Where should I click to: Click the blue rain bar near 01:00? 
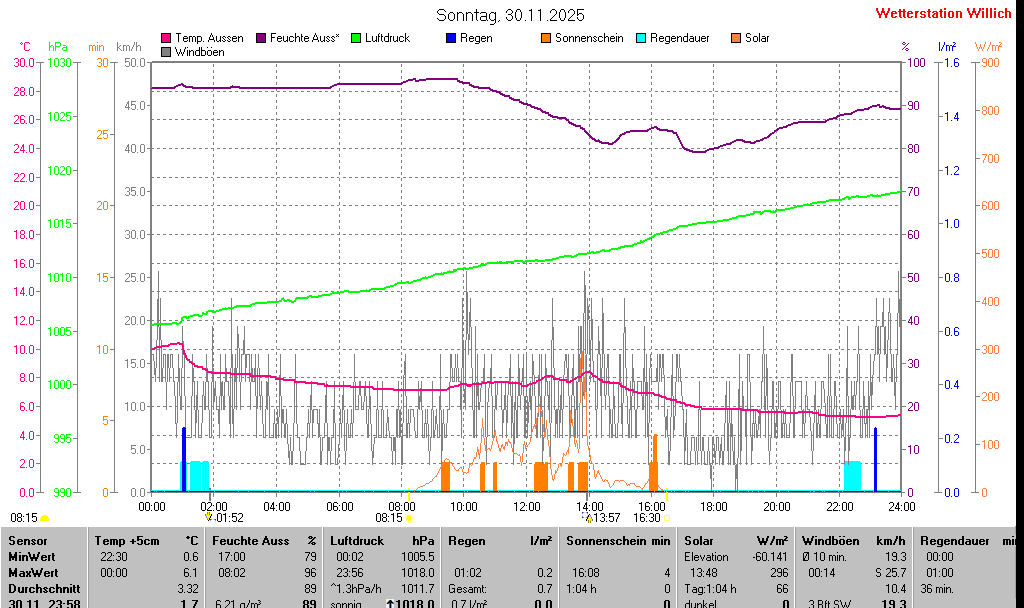(183, 459)
